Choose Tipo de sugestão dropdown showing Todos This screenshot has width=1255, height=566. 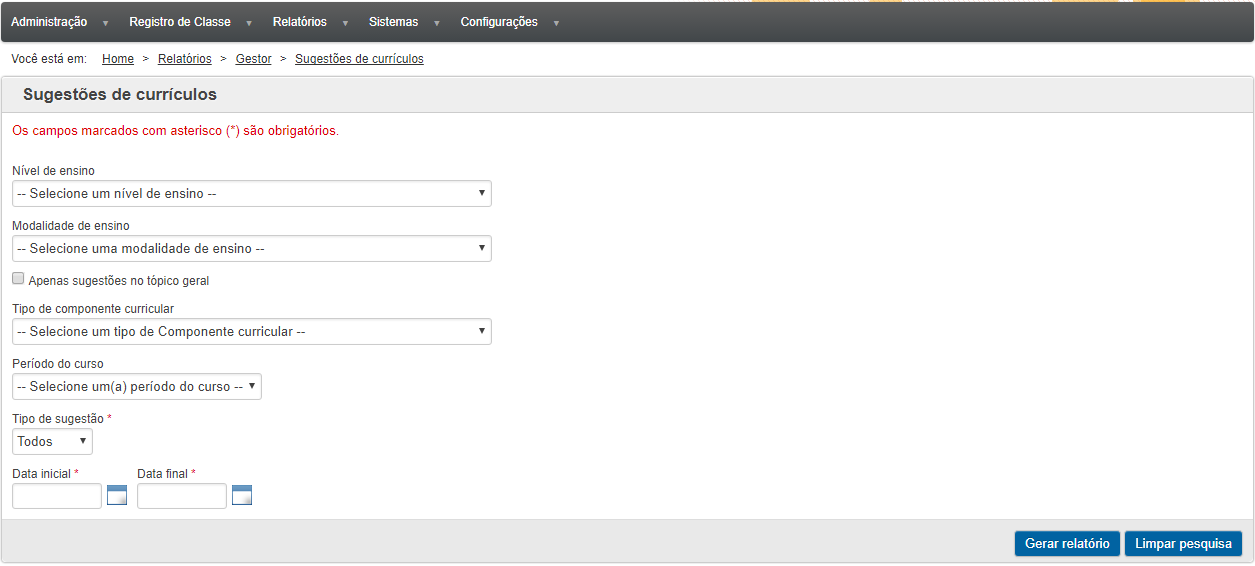point(52,441)
